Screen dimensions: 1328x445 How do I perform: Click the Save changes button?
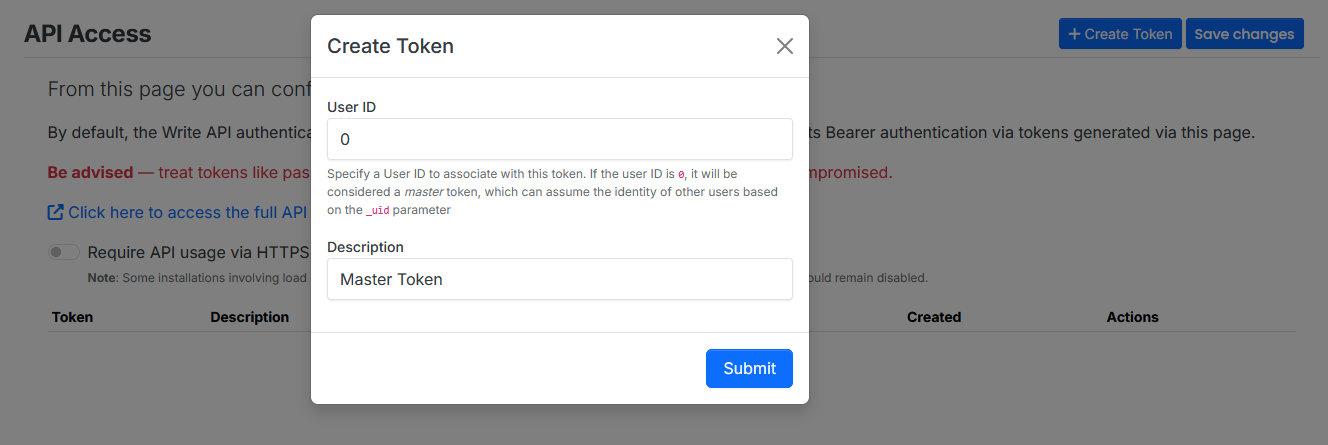point(1244,34)
